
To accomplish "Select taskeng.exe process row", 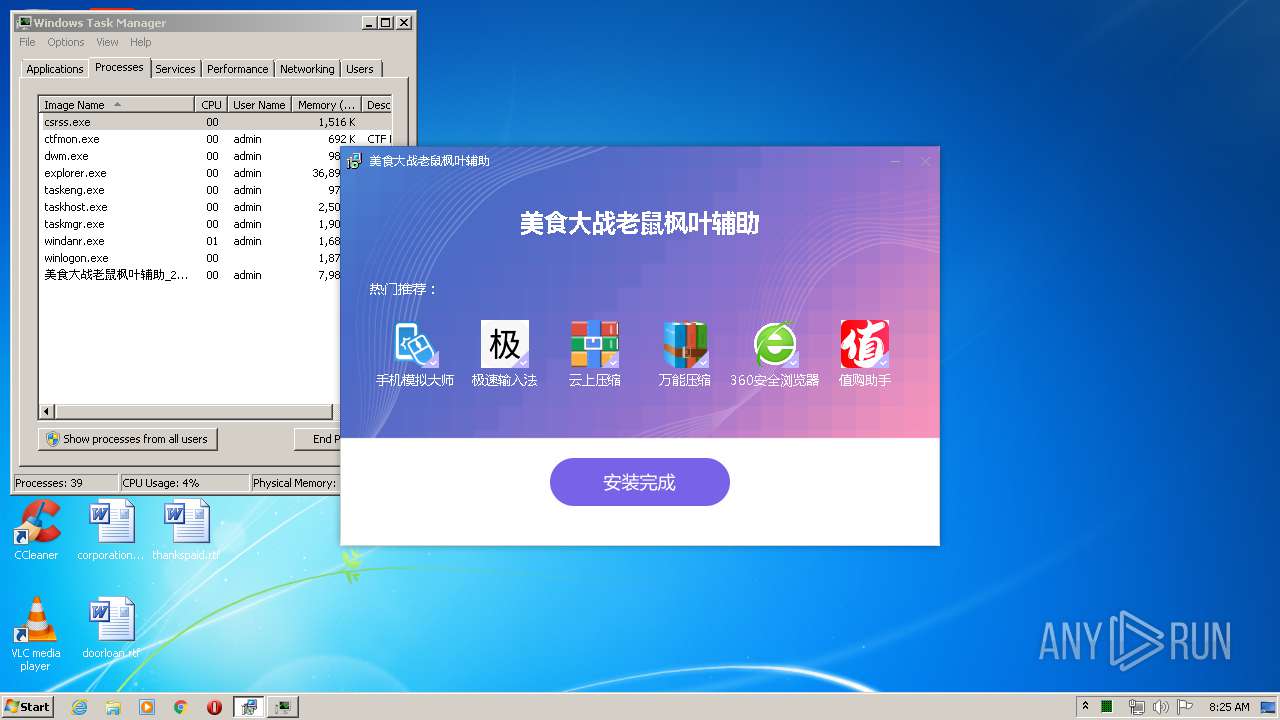I will point(190,190).
